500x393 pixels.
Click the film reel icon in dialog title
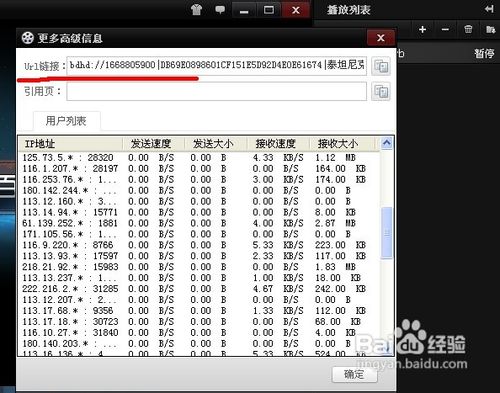coord(28,38)
